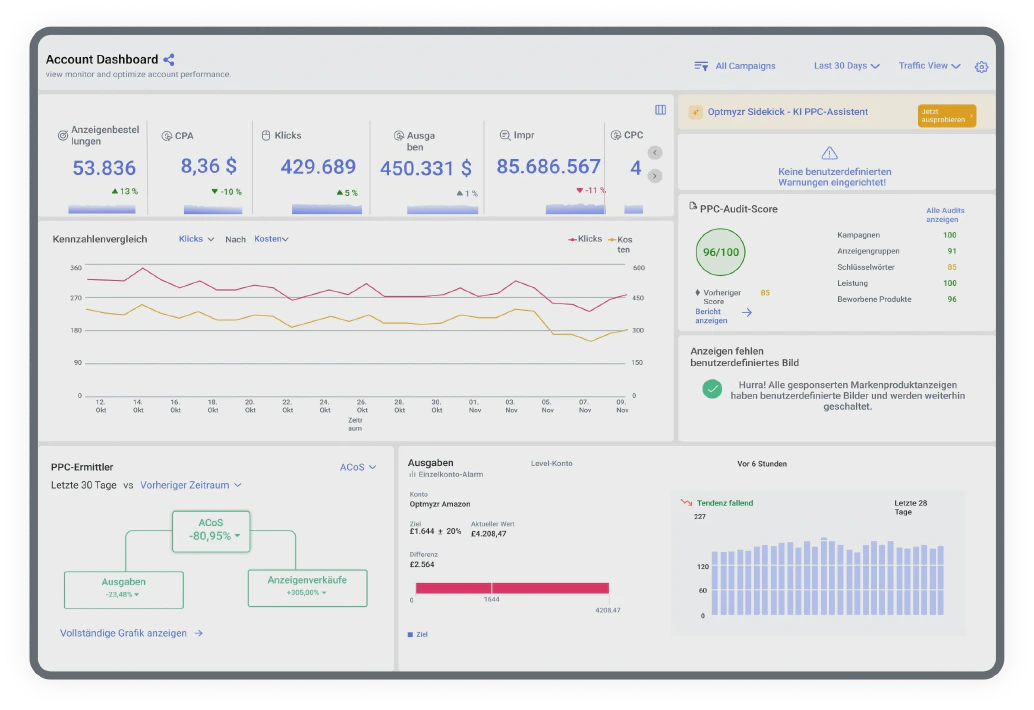
Task: Open the settings gear icon
Action: tap(981, 67)
